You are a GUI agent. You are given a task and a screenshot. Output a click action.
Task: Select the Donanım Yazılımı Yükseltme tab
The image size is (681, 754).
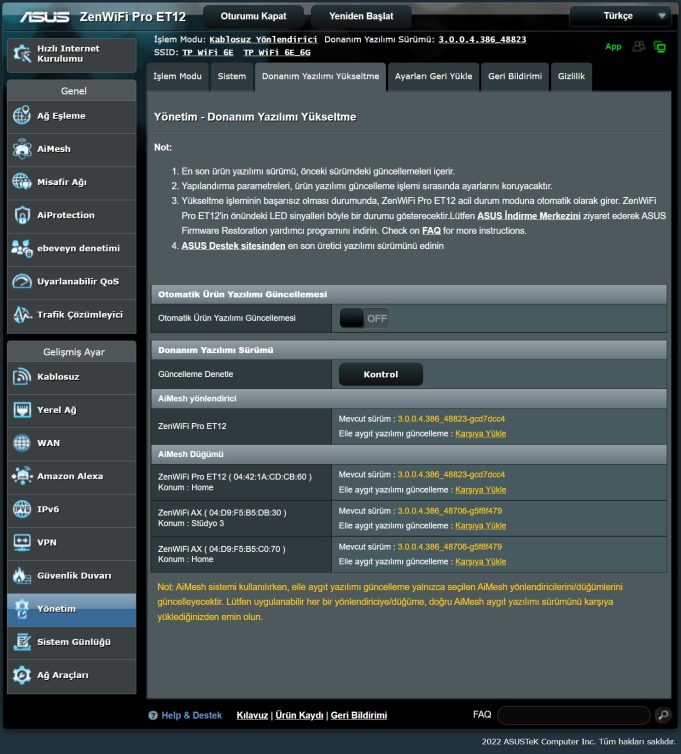click(320, 76)
